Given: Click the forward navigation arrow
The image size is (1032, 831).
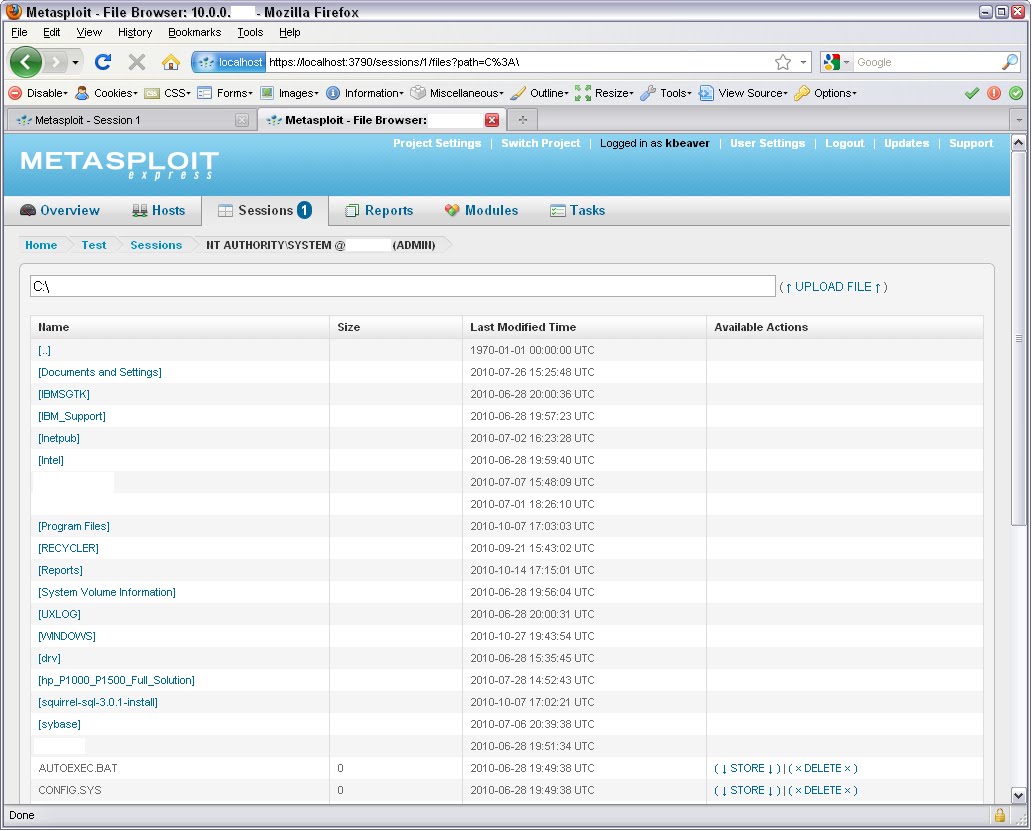Looking at the screenshot, I should click(x=57, y=63).
